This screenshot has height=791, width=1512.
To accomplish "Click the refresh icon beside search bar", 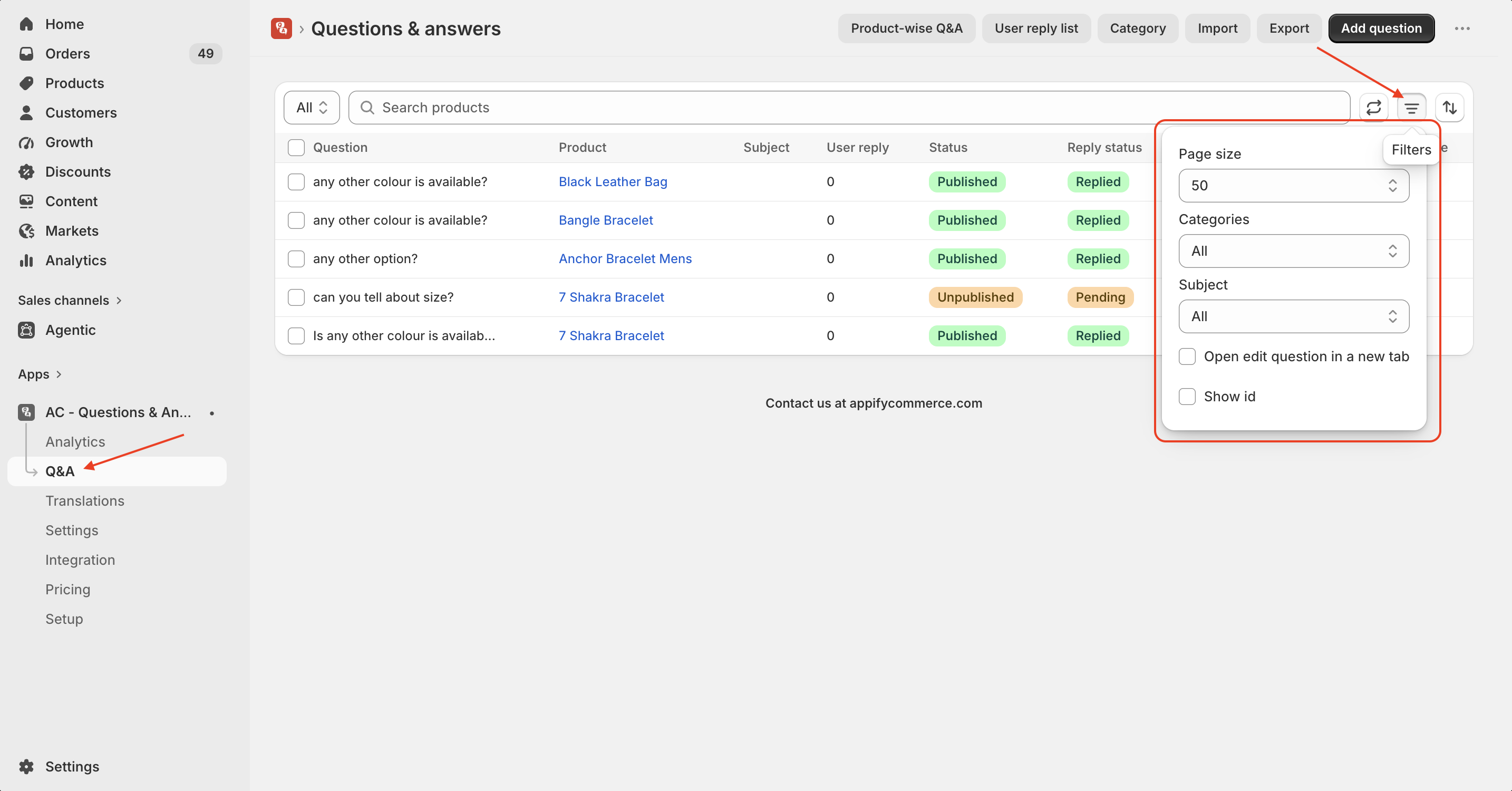I will coord(1373,108).
